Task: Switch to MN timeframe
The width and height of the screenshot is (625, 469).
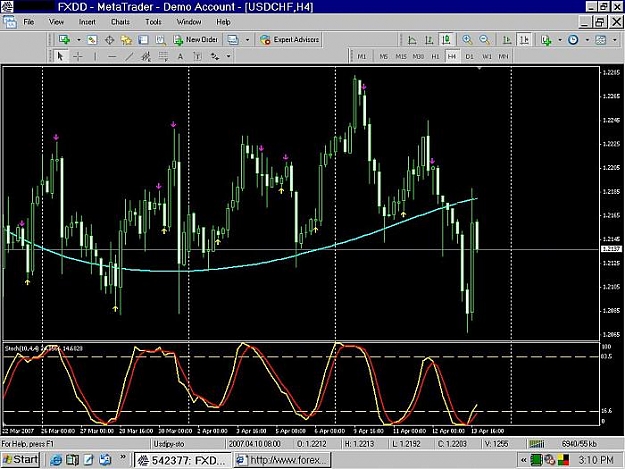Action: (x=503, y=57)
